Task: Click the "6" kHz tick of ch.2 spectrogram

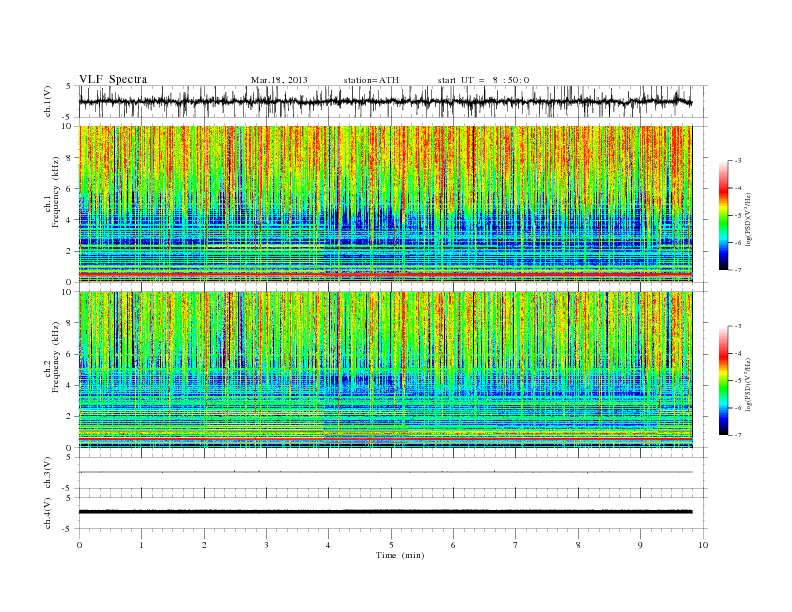Action: click(69, 354)
